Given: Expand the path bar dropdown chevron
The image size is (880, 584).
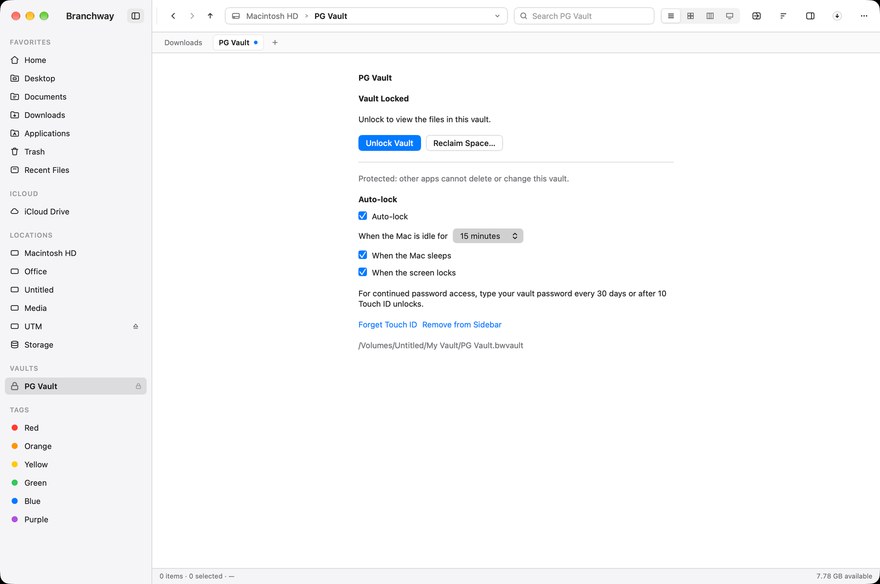Looking at the screenshot, I should (x=497, y=16).
